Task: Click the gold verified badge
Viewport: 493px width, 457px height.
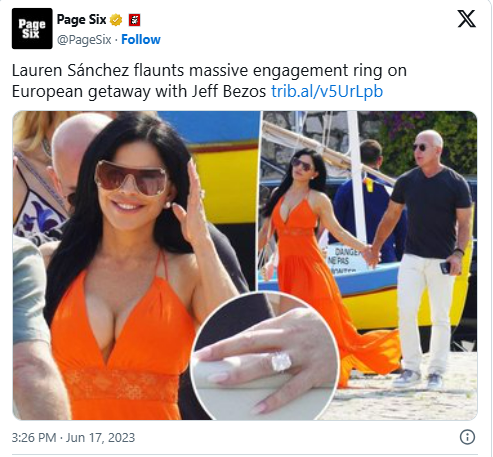Action: pyautogui.click(x=116, y=20)
